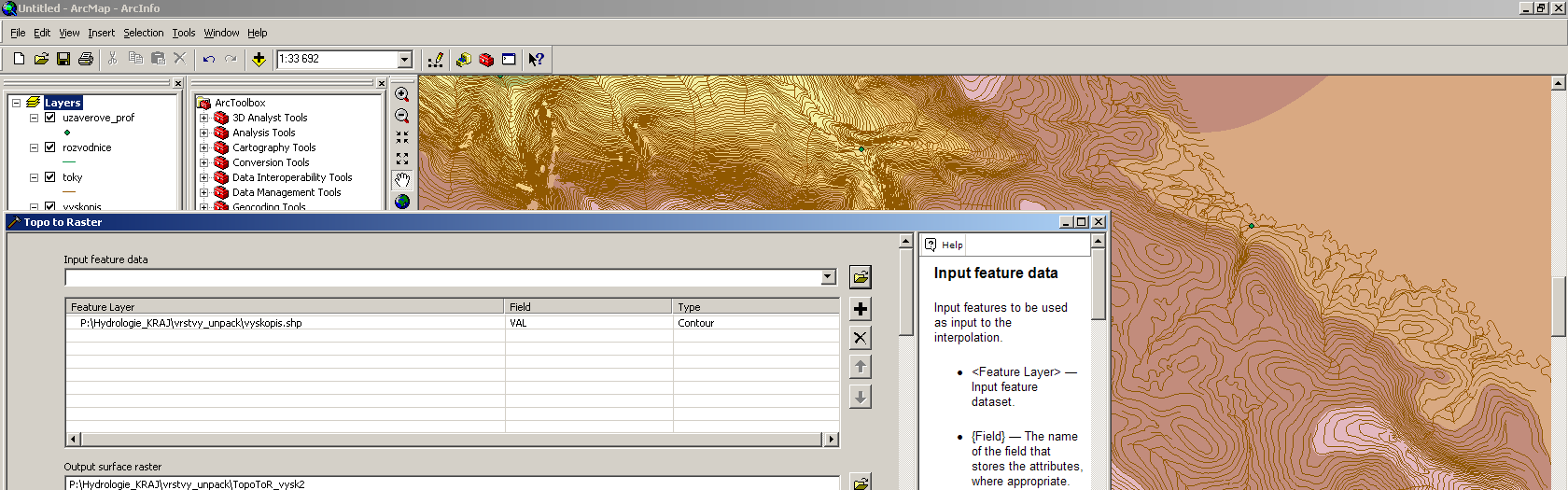Click the VAL field cell
The height and width of the screenshot is (490, 1568).
pyautogui.click(x=589, y=323)
